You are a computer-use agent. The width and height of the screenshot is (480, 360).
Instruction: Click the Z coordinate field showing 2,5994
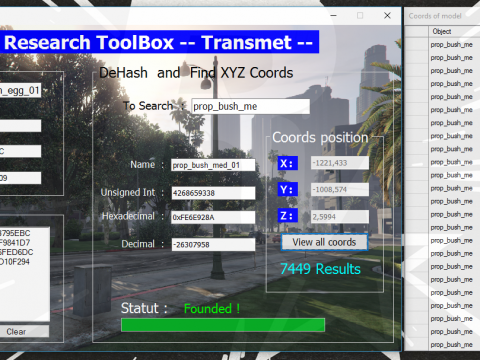[x=340, y=217]
